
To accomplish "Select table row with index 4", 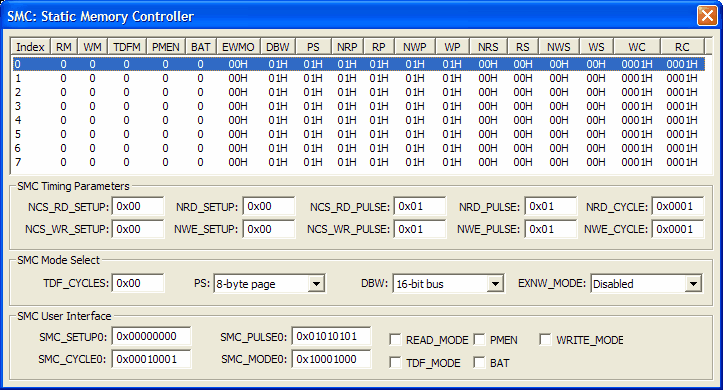I will click(358, 120).
